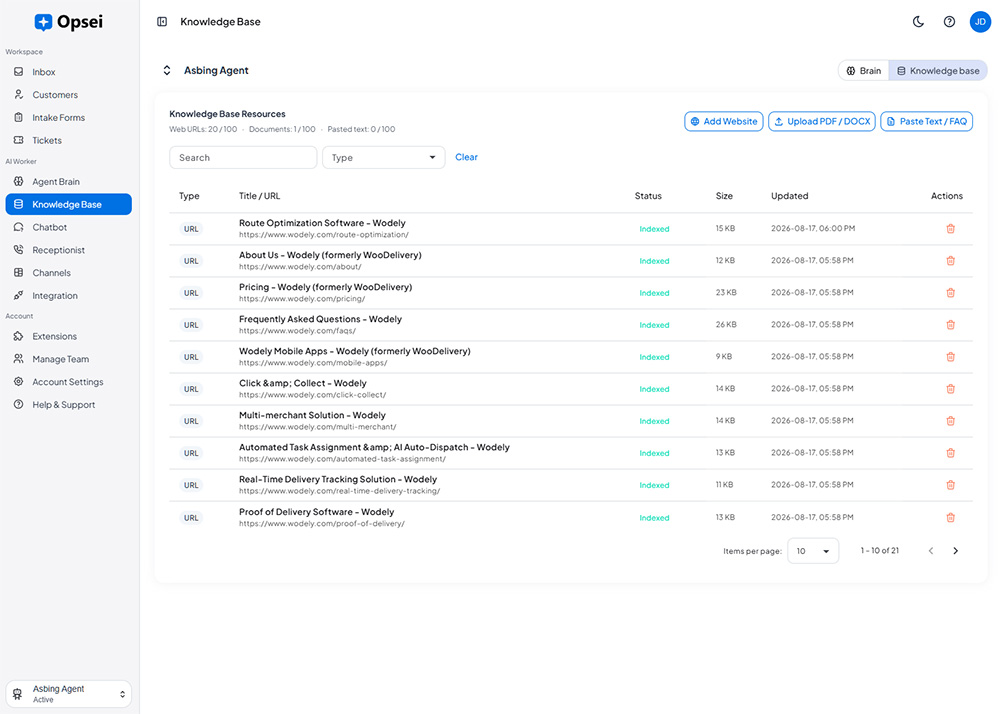Image resolution: width=1000 pixels, height=714 pixels.
Task: Click the Opsei logo
Action: coord(68,22)
